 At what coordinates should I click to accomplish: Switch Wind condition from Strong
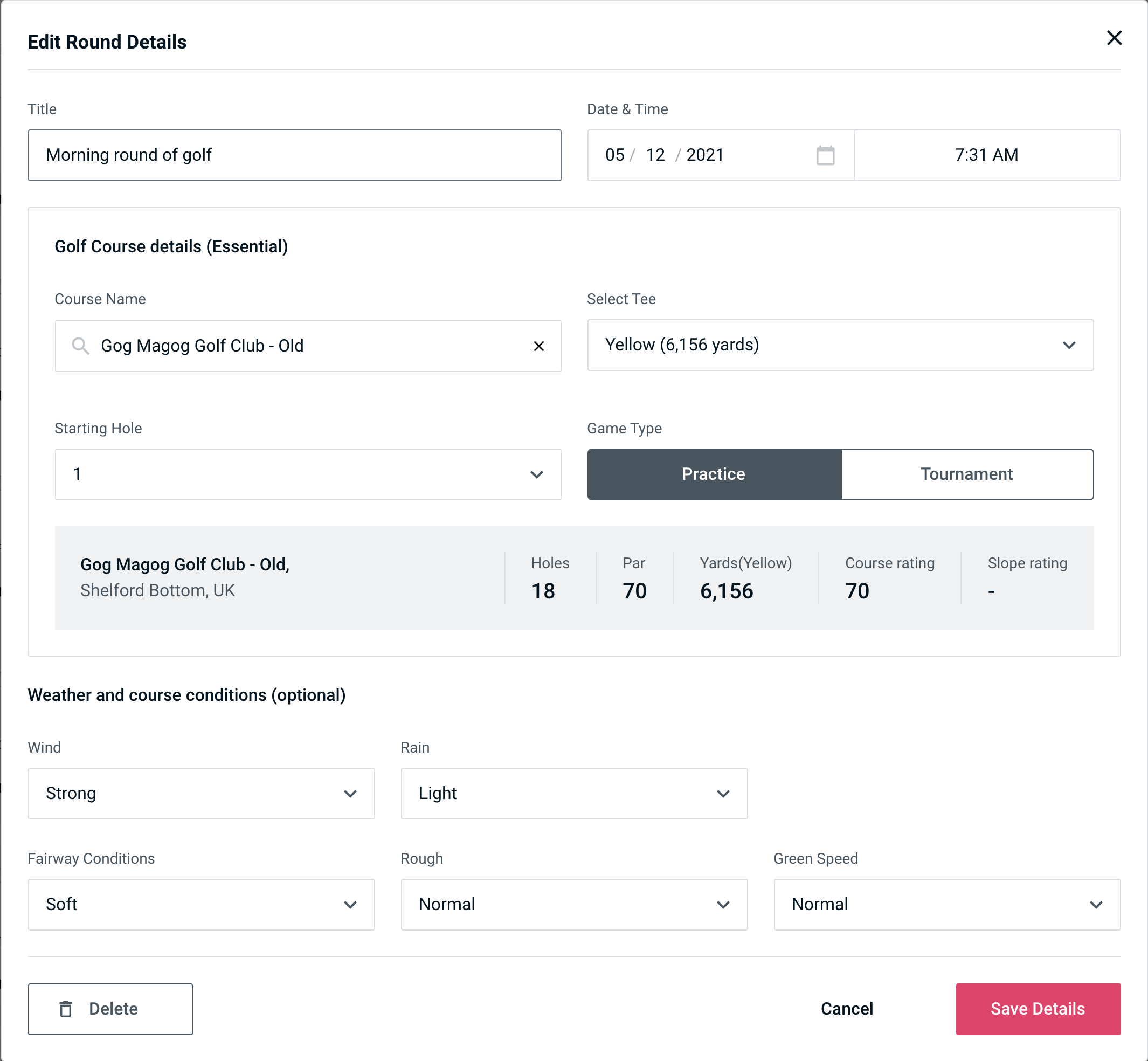(x=201, y=794)
